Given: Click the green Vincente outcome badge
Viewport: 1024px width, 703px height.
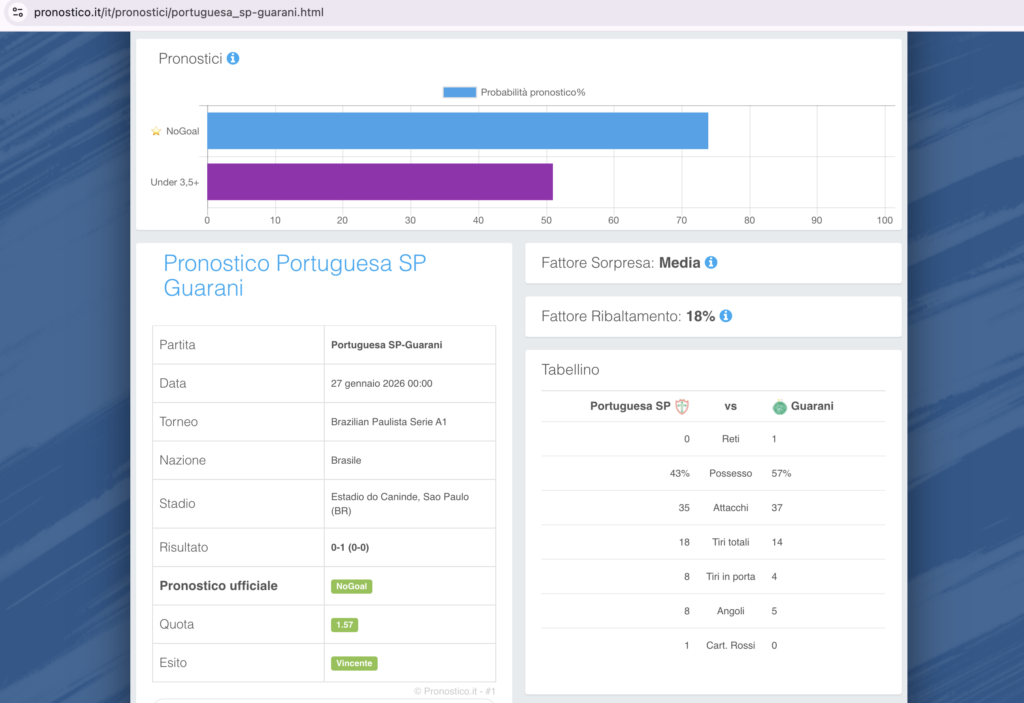Looking at the screenshot, I should (x=354, y=663).
